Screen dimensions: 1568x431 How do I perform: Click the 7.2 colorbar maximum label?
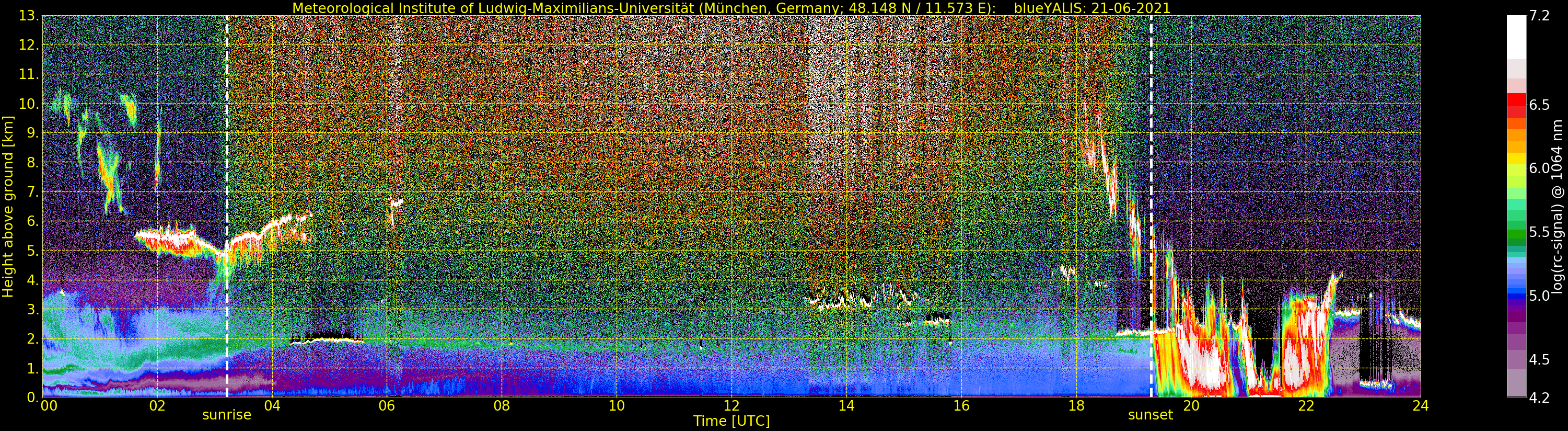coord(1539,16)
